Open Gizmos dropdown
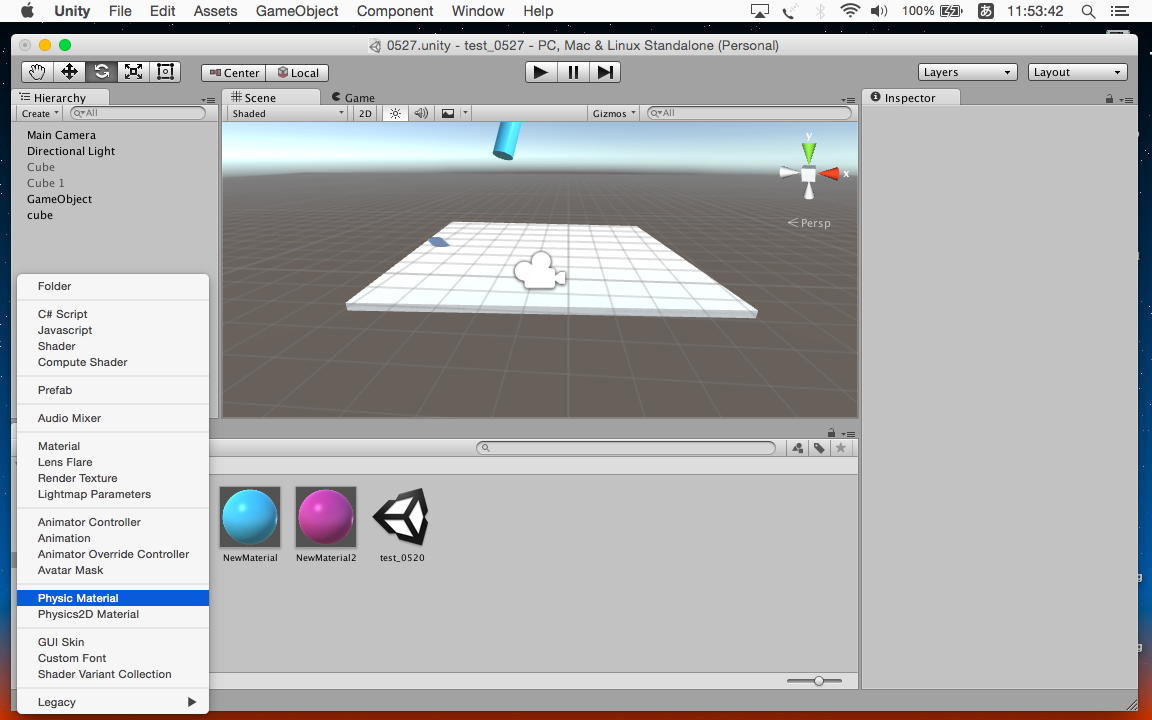This screenshot has height=720, width=1152. pyautogui.click(x=614, y=113)
